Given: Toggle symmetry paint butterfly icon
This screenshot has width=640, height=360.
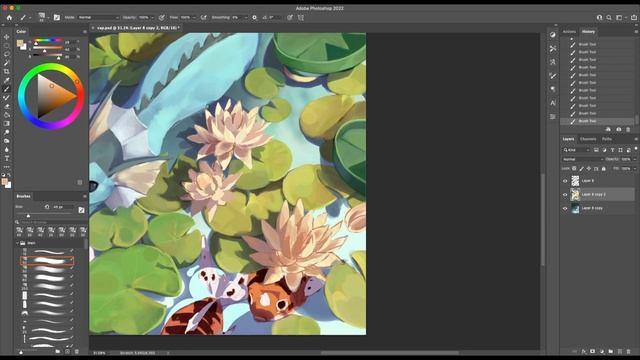Looking at the screenshot, I should [x=301, y=18].
